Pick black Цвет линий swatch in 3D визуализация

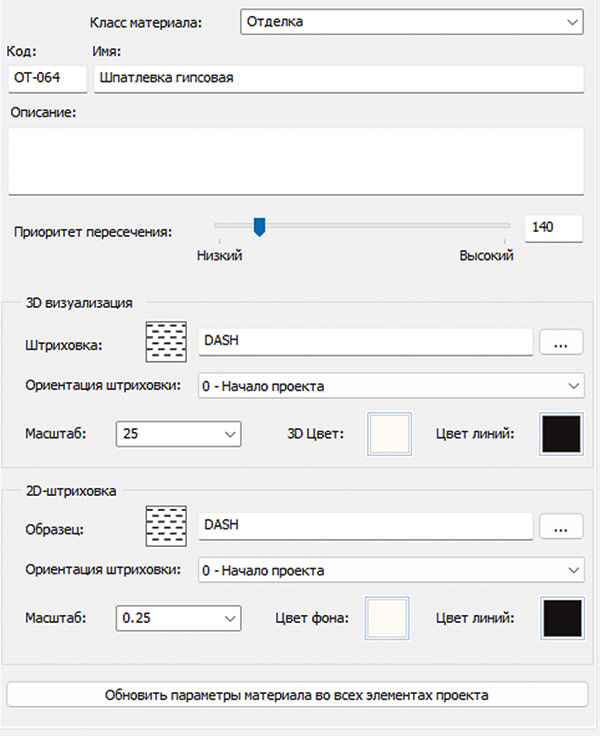click(x=562, y=434)
